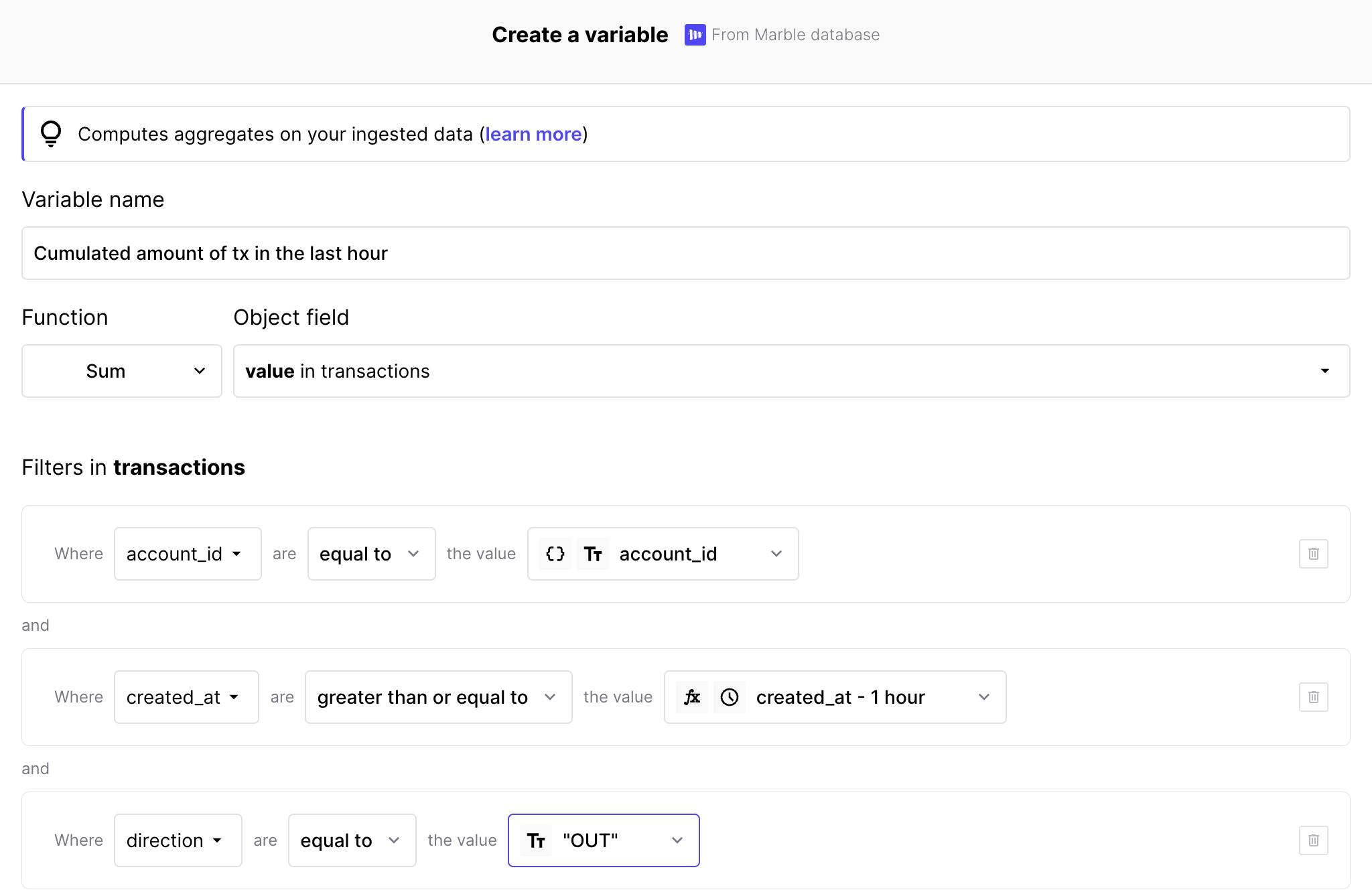
Task: Click the Variable name input field
Action: click(685, 253)
